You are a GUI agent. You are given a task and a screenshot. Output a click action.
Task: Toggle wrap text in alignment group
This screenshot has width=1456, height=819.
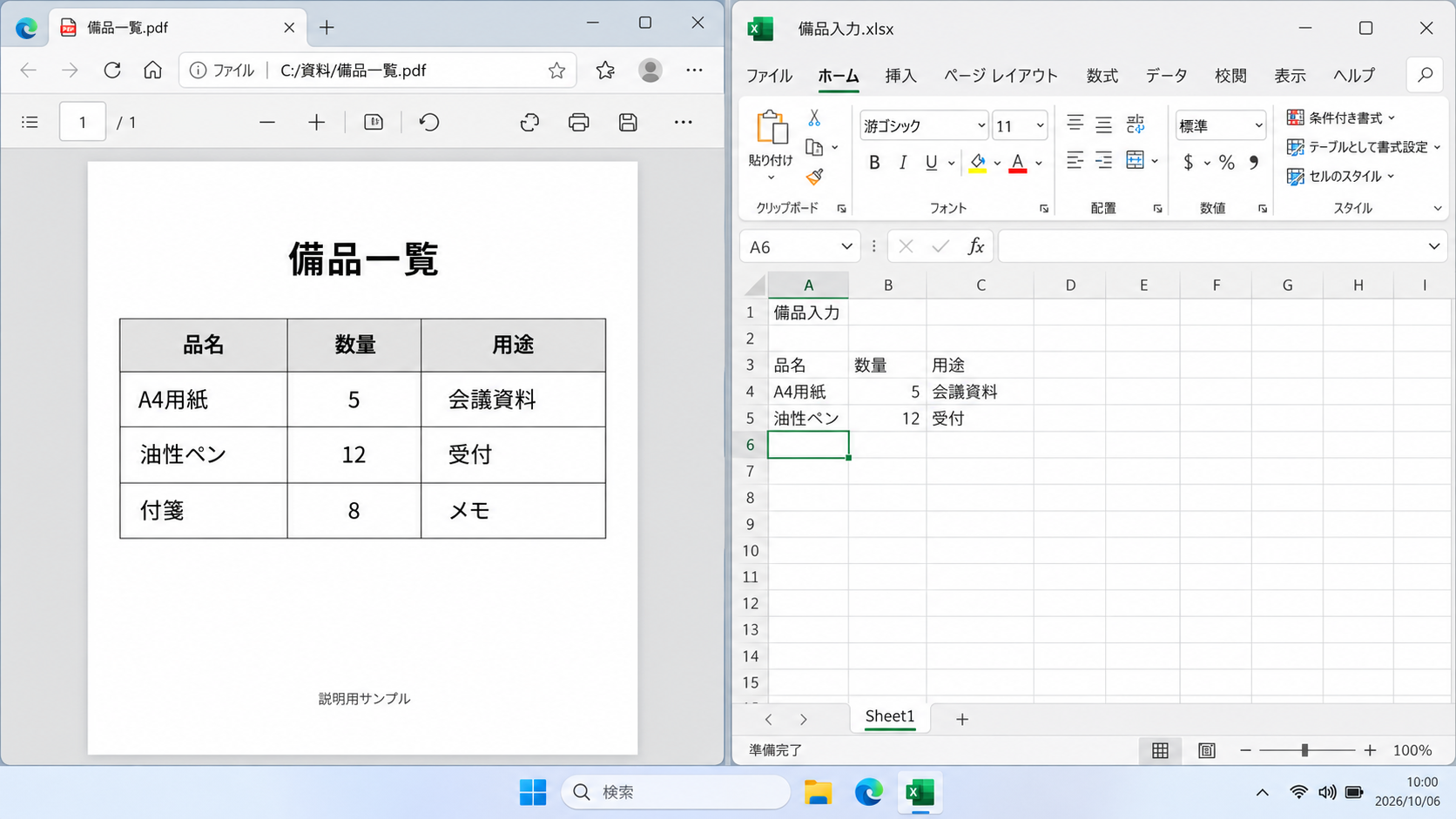[1135, 124]
